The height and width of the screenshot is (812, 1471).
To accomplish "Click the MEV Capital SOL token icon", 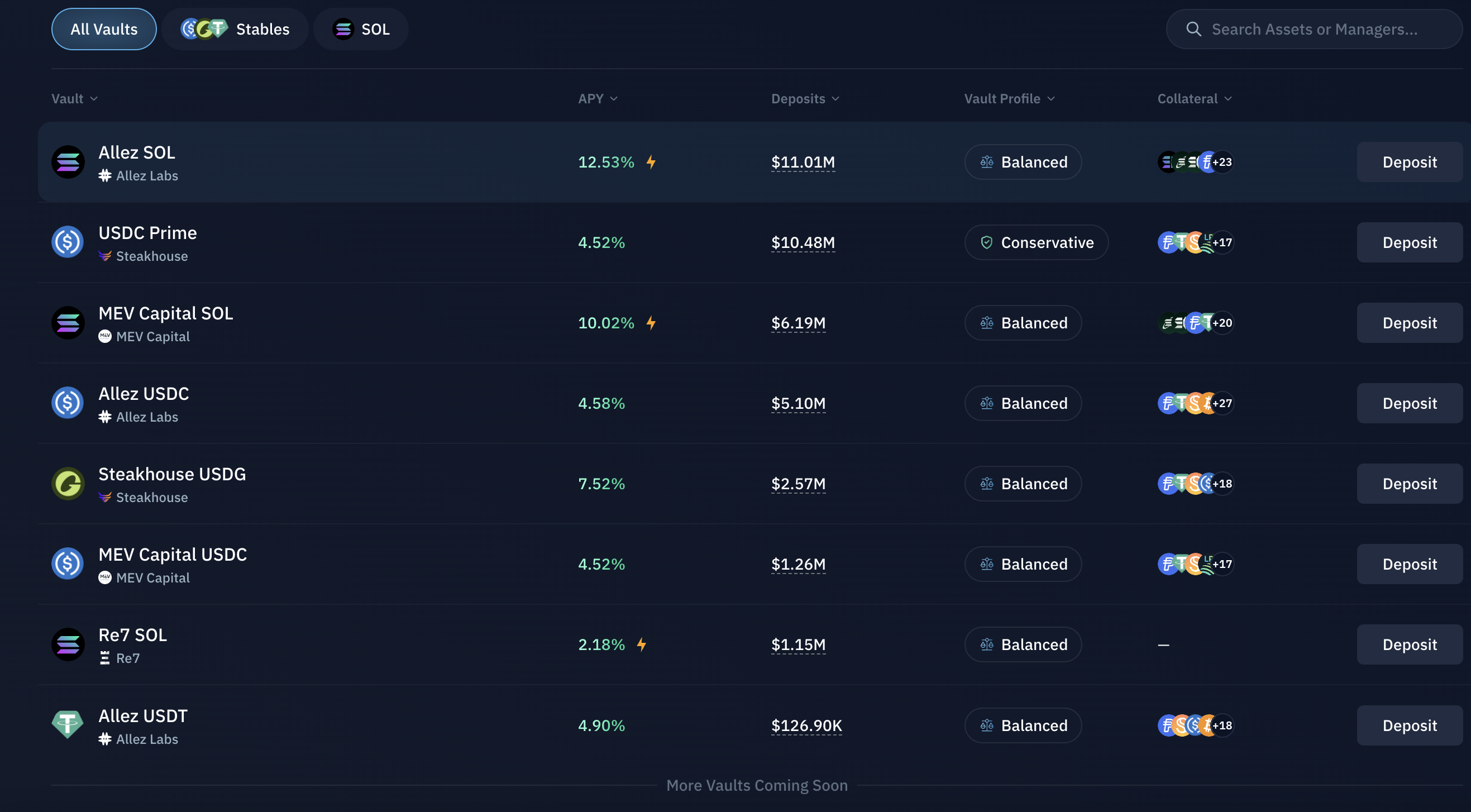I will click(x=68, y=323).
